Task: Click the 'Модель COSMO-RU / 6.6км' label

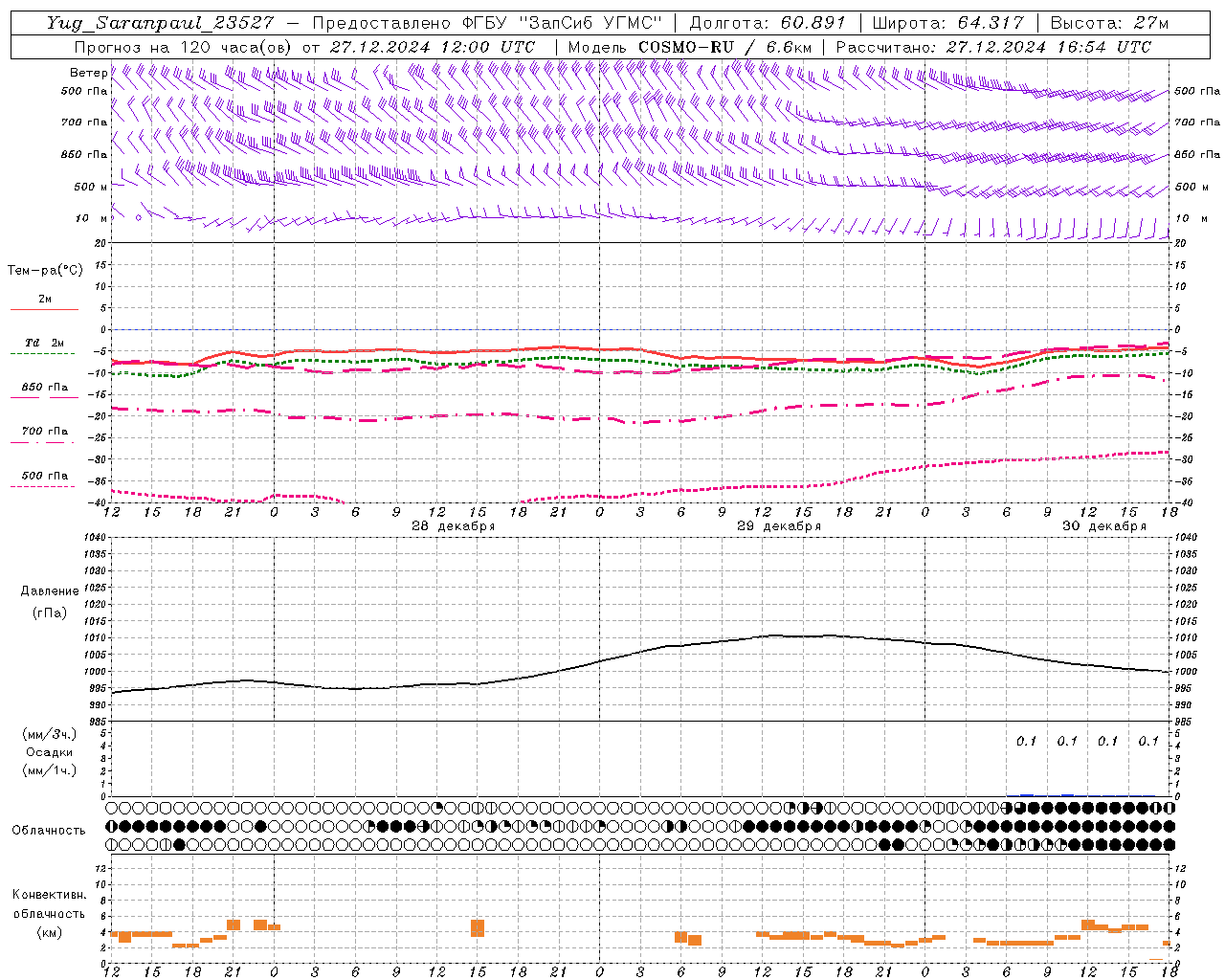Action: [690, 47]
